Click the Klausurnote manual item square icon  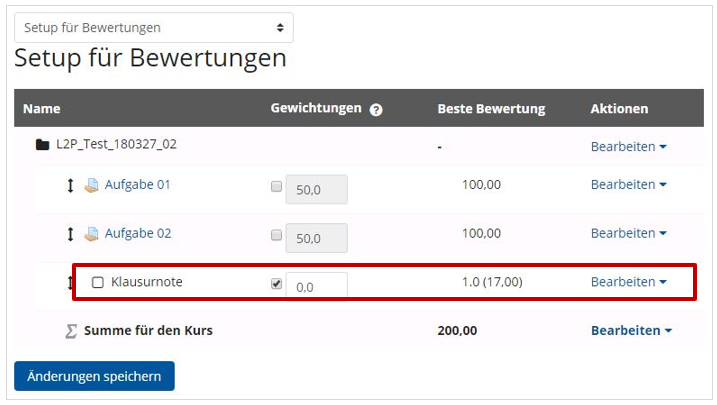point(97,282)
